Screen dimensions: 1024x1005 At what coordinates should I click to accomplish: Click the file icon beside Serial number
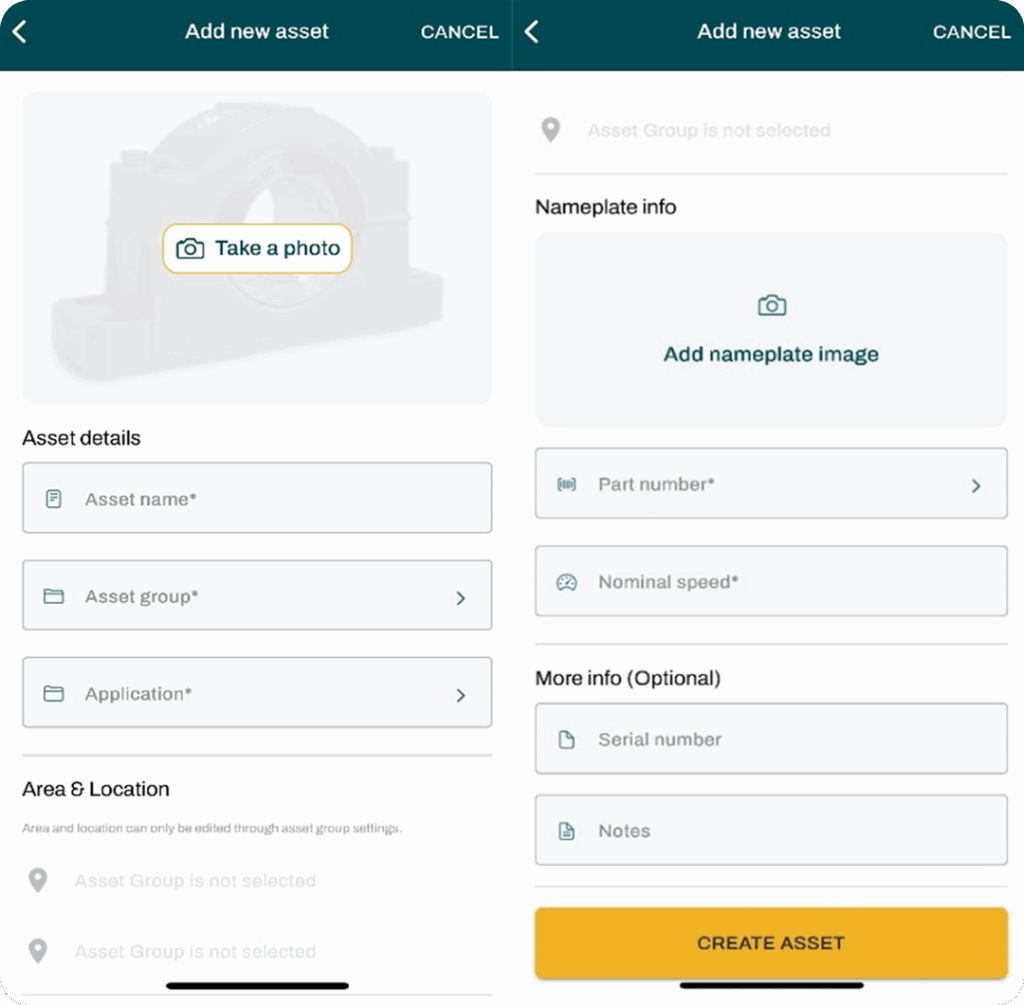pyautogui.click(x=566, y=740)
